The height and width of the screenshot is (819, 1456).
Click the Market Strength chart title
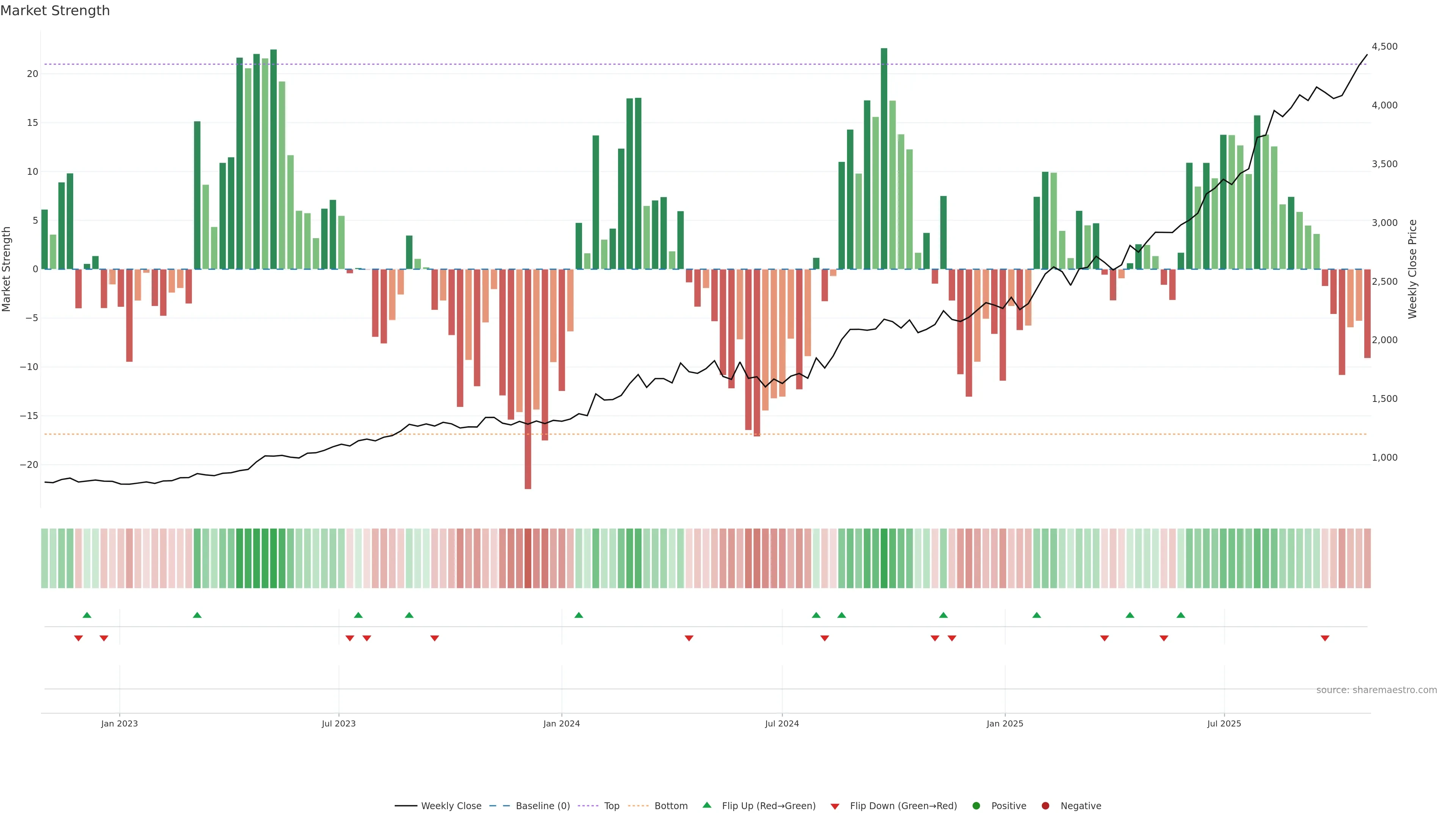pyautogui.click(x=55, y=11)
